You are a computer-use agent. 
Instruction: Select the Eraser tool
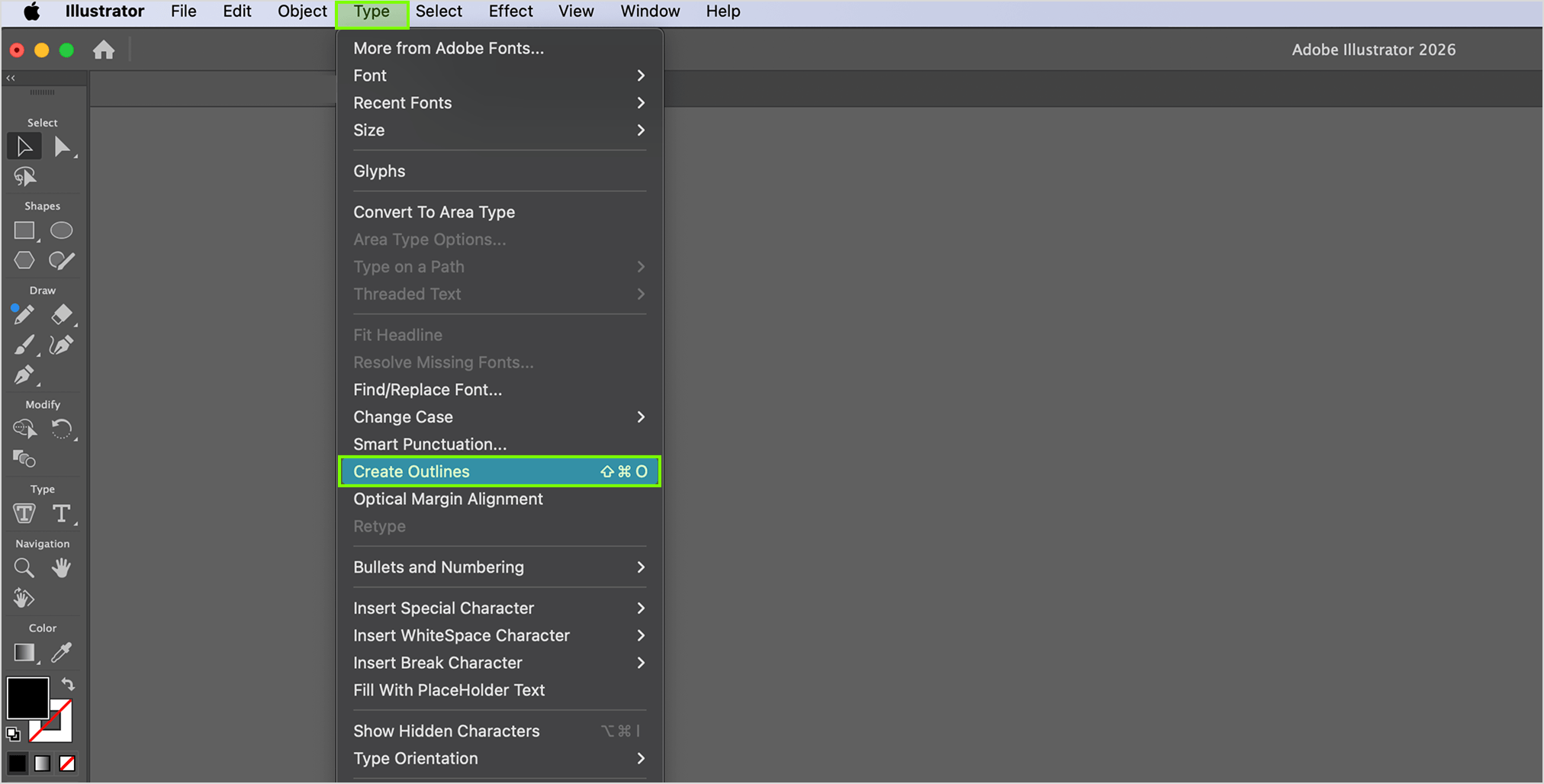coord(62,314)
